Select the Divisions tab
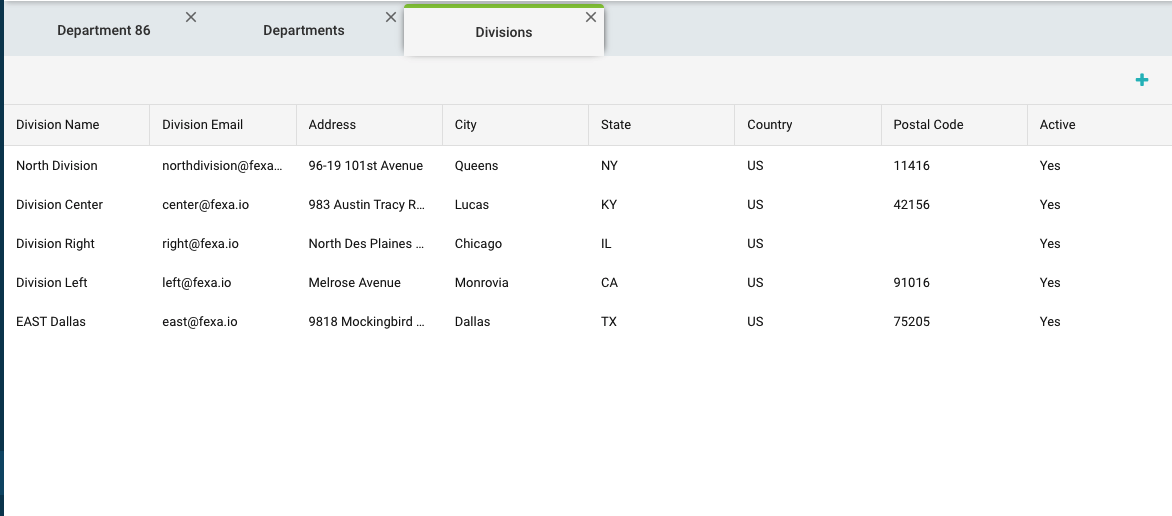The height and width of the screenshot is (516, 1172). click(503, 32)
